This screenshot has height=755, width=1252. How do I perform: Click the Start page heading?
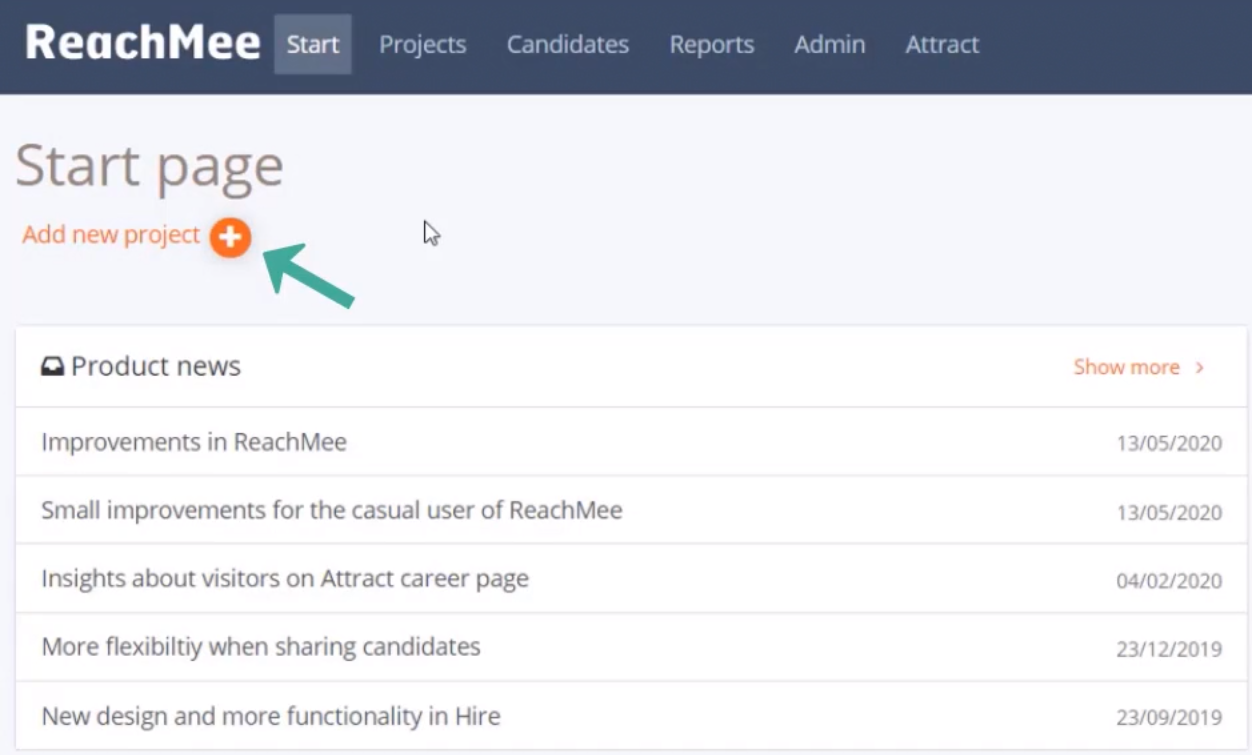pyautogui.click(x=150, y=166)
